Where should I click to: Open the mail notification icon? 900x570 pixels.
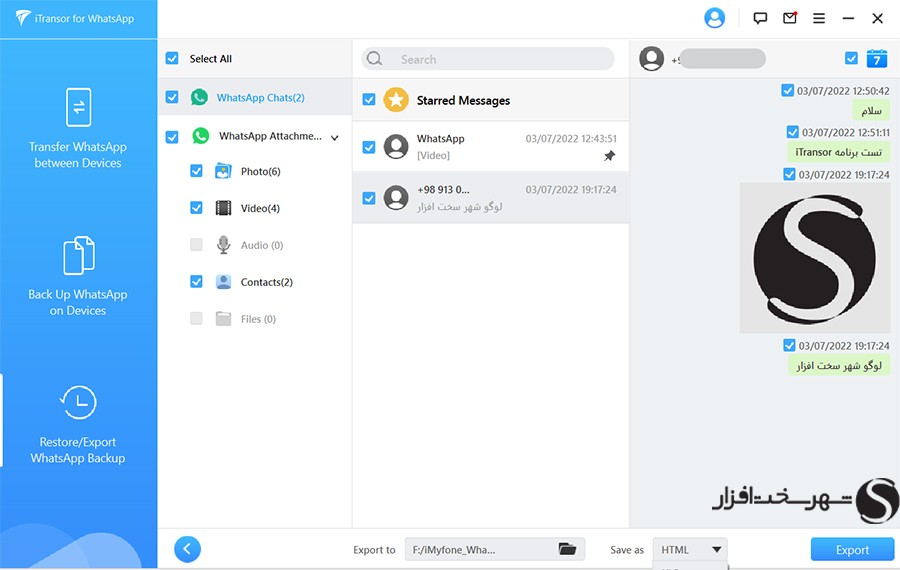pyautogui.click(x=790, y=18)
